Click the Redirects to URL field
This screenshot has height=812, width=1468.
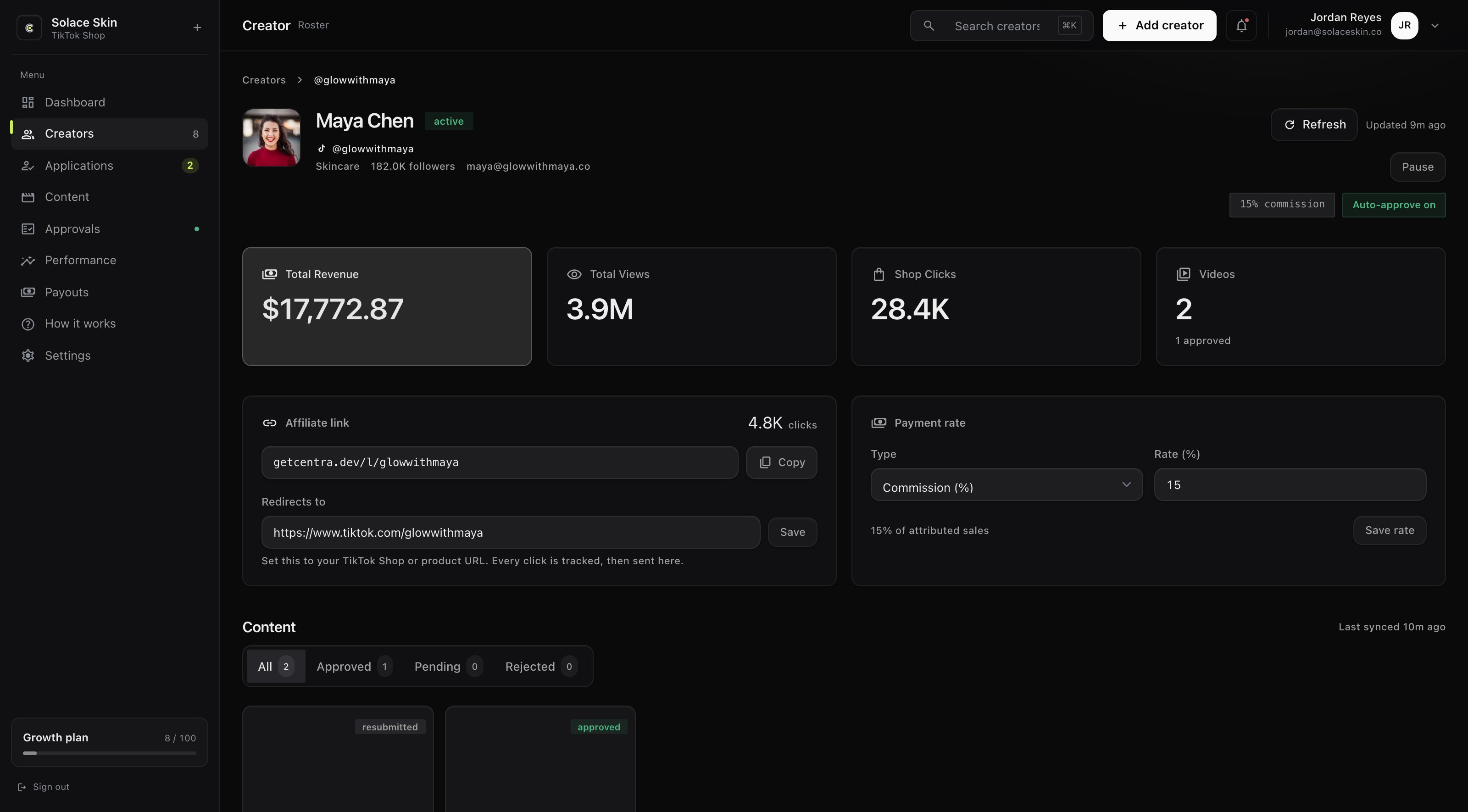[511, 533]
